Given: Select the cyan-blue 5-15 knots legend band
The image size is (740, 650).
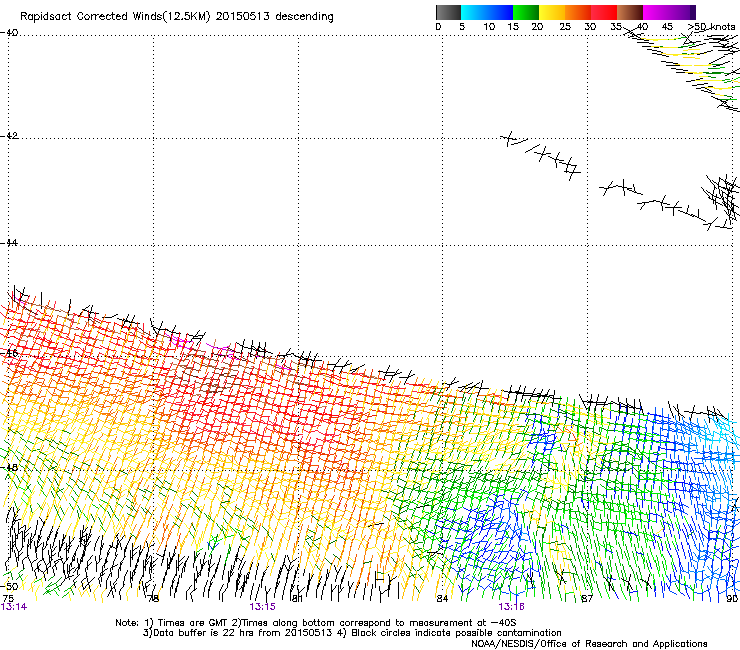Looking at the screenshot, I should [487, 12].
